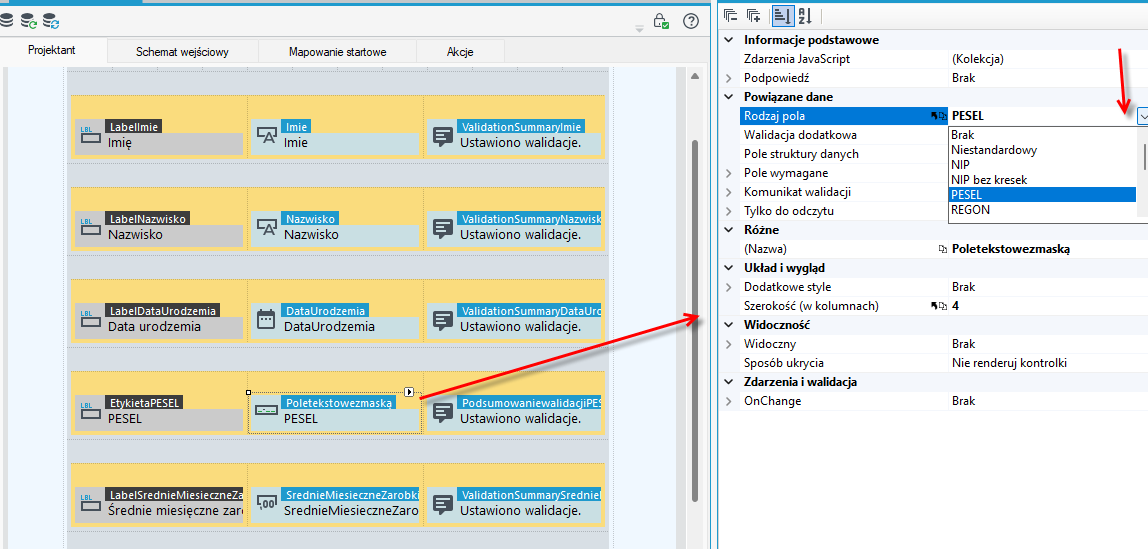Open help via question mark icon
1148x549 pixels.
tap(690, 20)
